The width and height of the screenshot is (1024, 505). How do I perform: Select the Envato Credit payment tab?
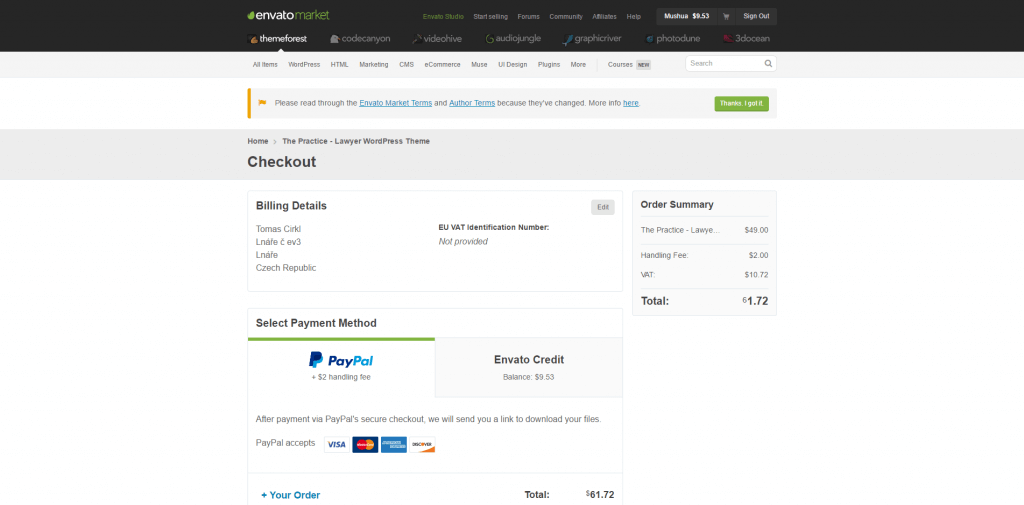tap(528, 368)
